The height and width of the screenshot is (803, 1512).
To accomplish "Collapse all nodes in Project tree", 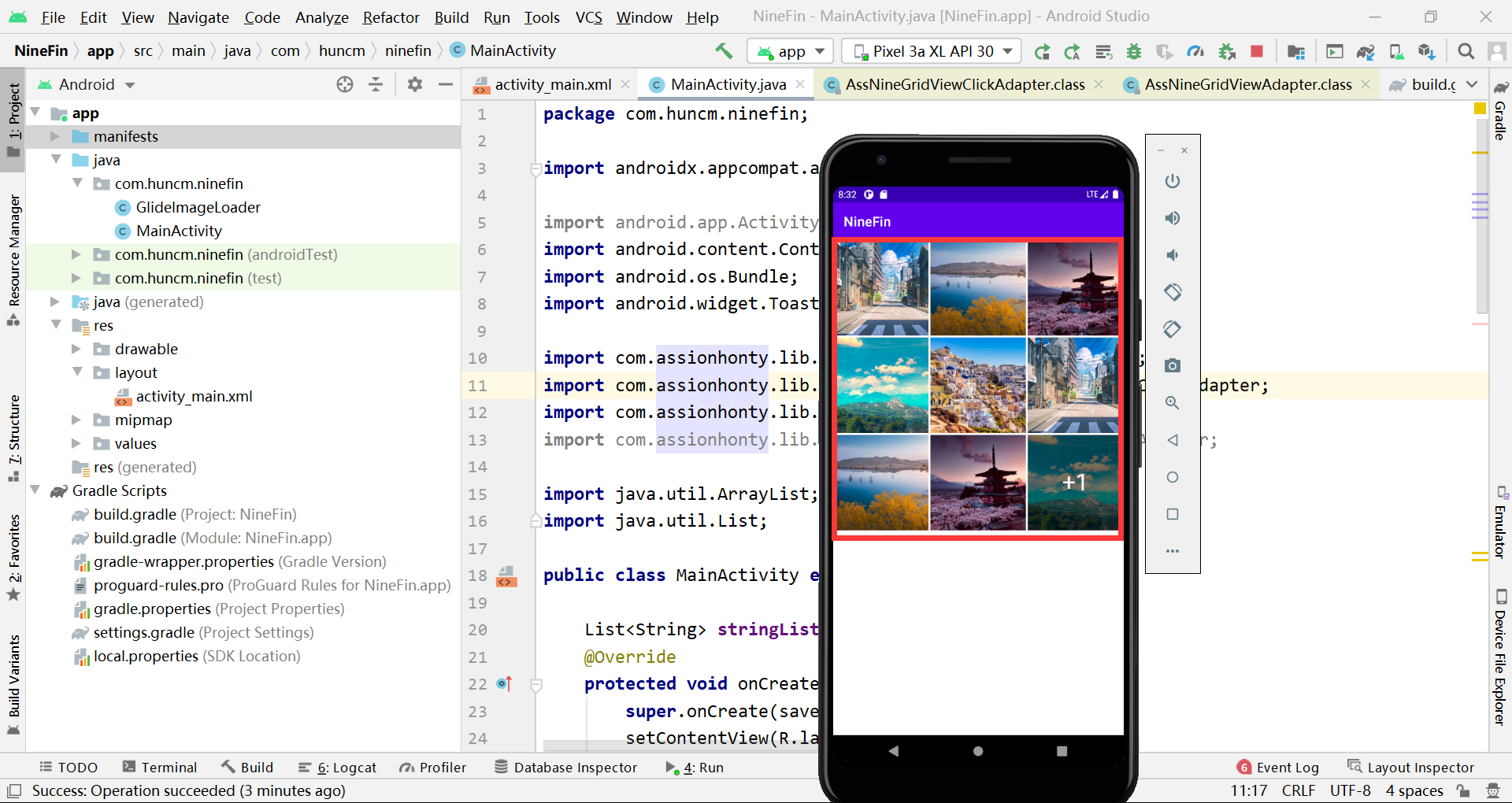I will tap(376, 84).
